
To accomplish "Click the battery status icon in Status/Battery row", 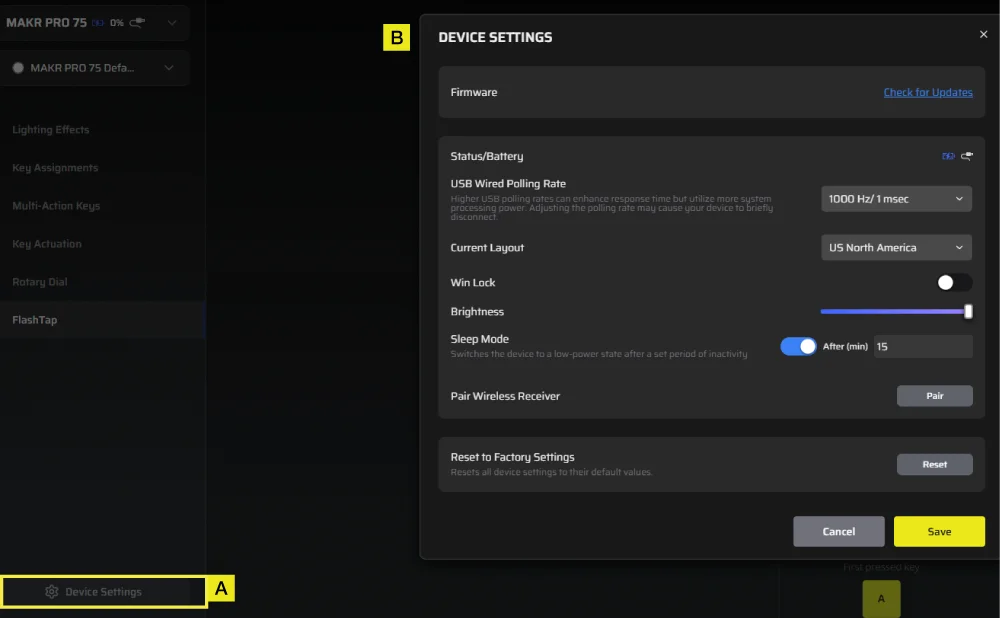I will click(948, 156).
